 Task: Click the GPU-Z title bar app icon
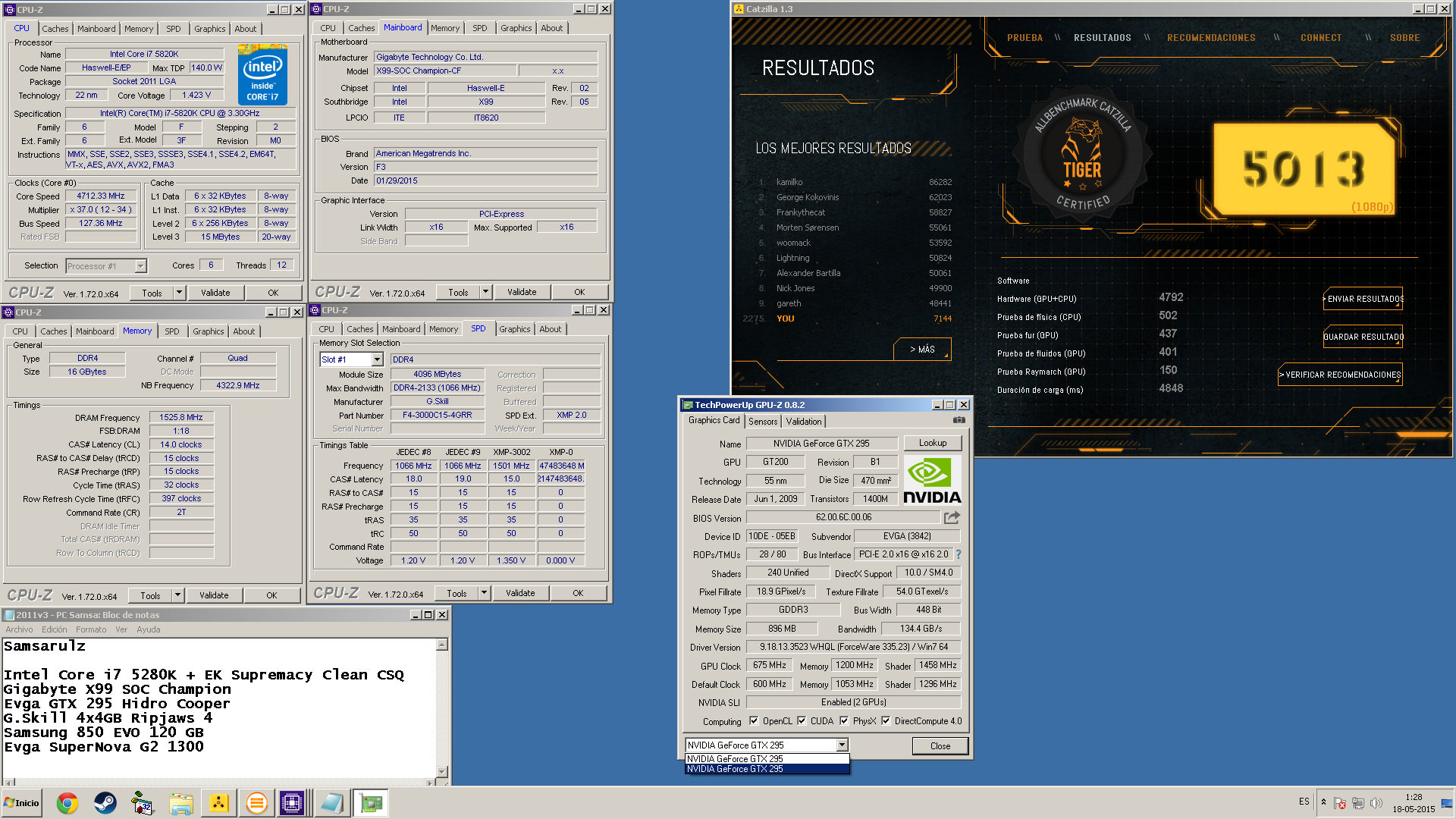point(688,405)
